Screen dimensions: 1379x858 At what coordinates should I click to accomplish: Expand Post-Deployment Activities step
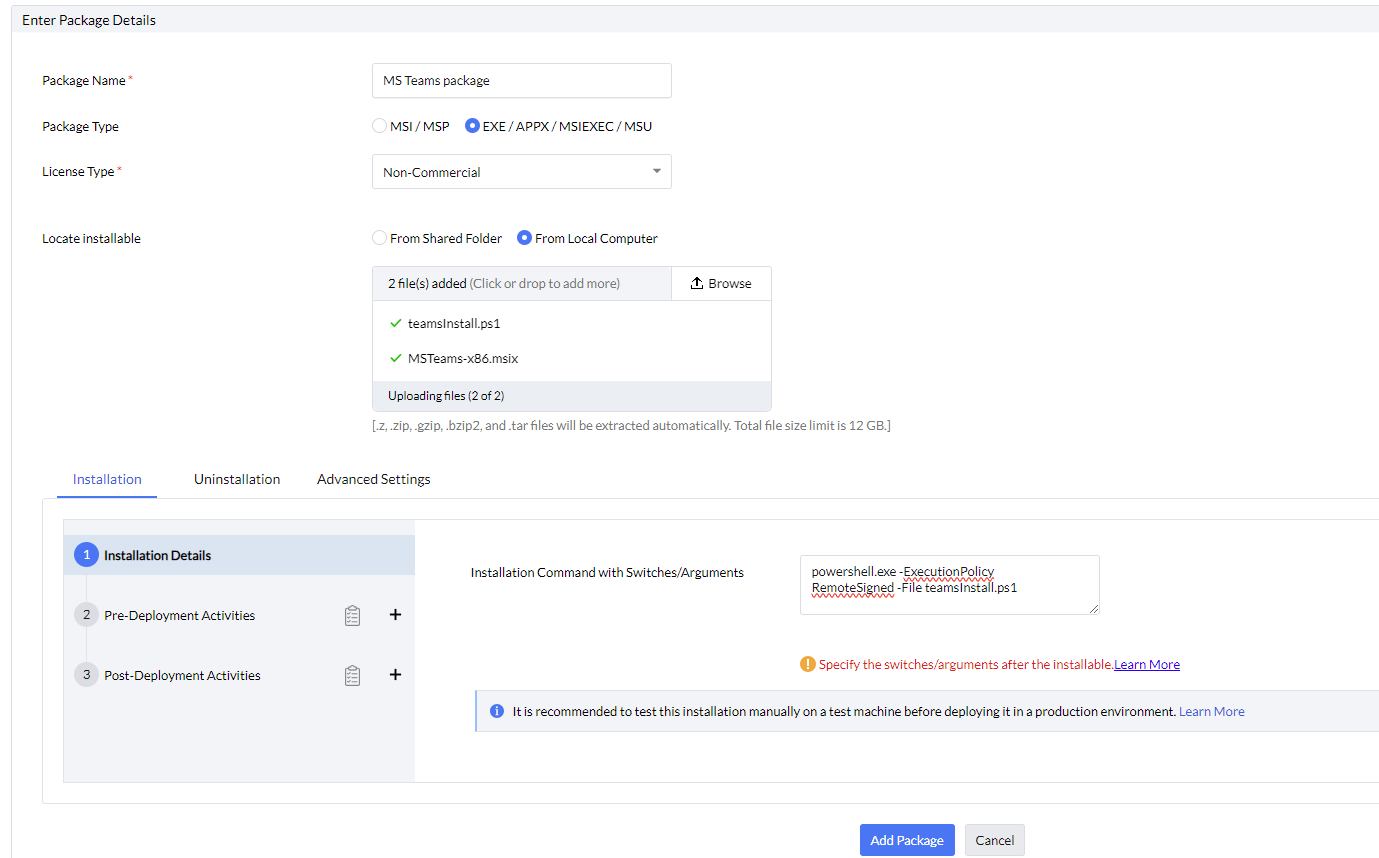(182, 676)
